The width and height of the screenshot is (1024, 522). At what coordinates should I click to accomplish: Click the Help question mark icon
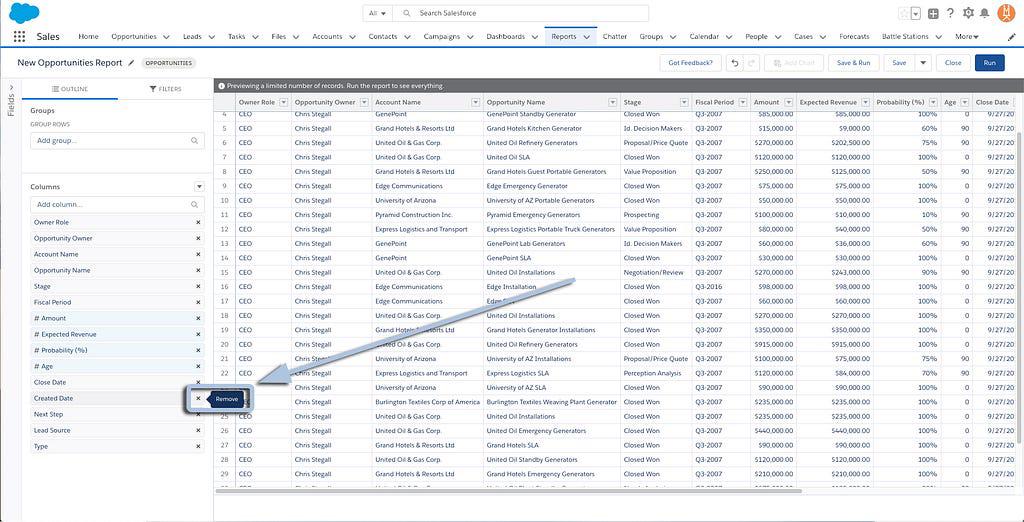tap(950, 13)
